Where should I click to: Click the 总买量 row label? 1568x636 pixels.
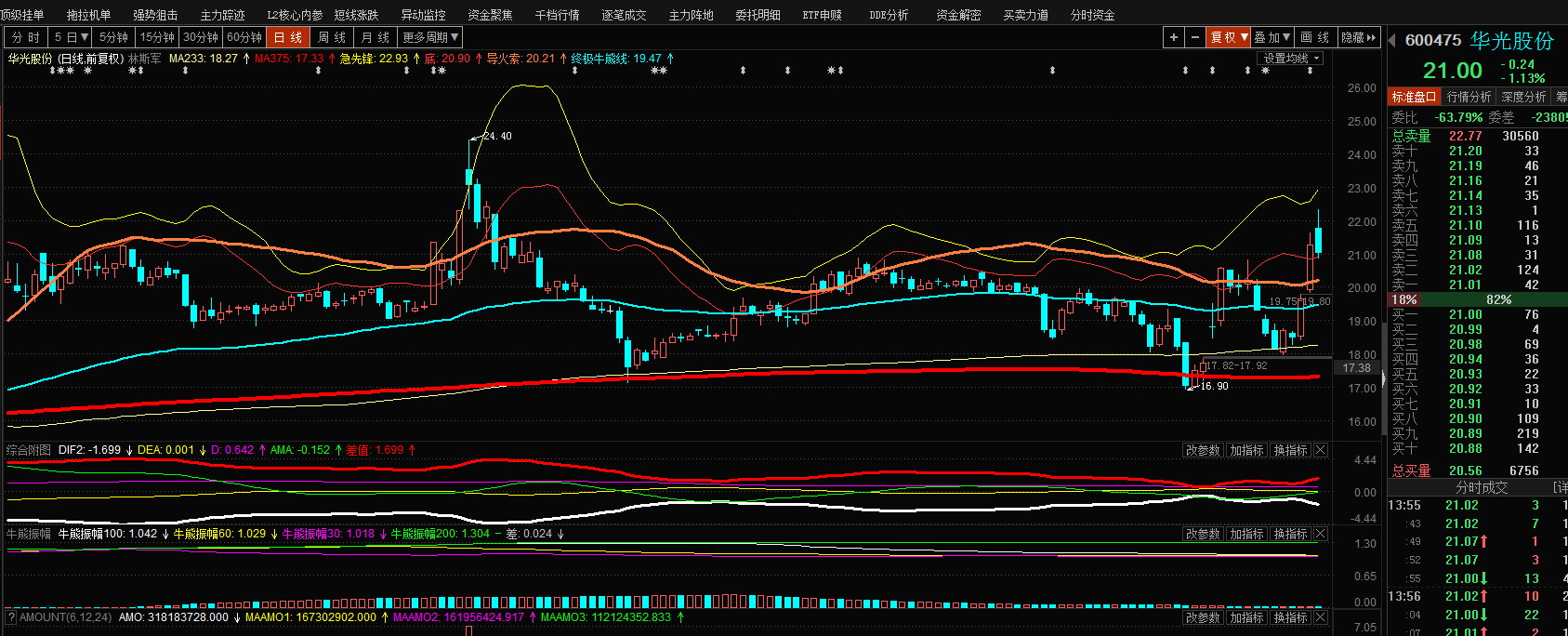(x=1411, y=470)
